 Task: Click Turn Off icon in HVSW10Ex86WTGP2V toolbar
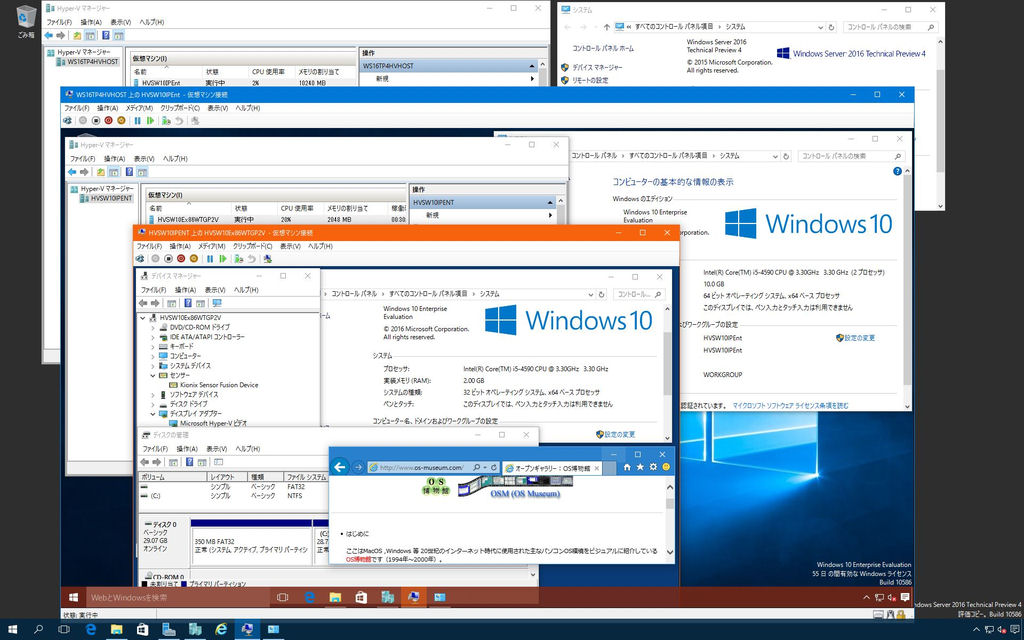[168, 259]
